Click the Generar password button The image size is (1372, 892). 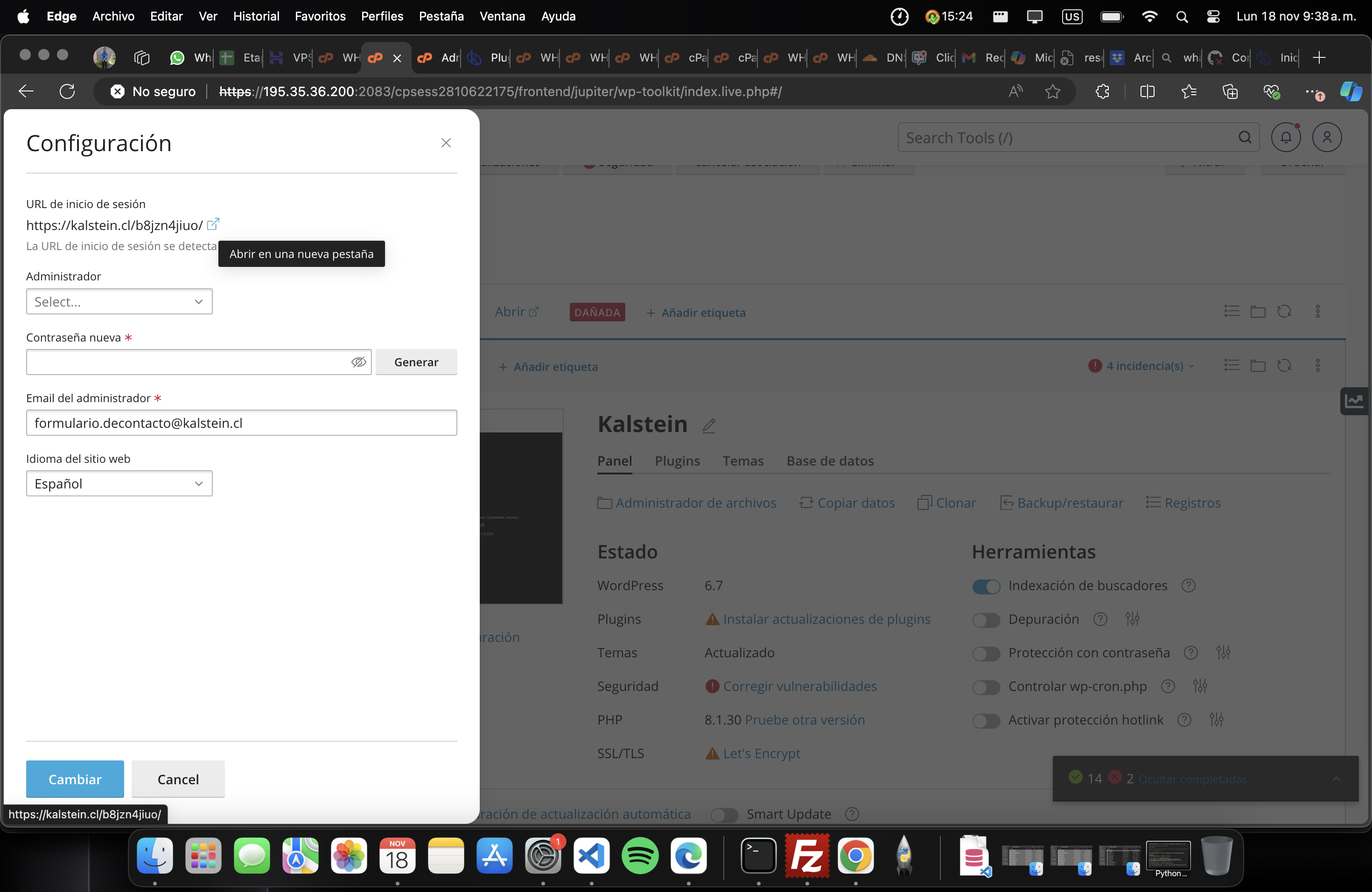416,362
